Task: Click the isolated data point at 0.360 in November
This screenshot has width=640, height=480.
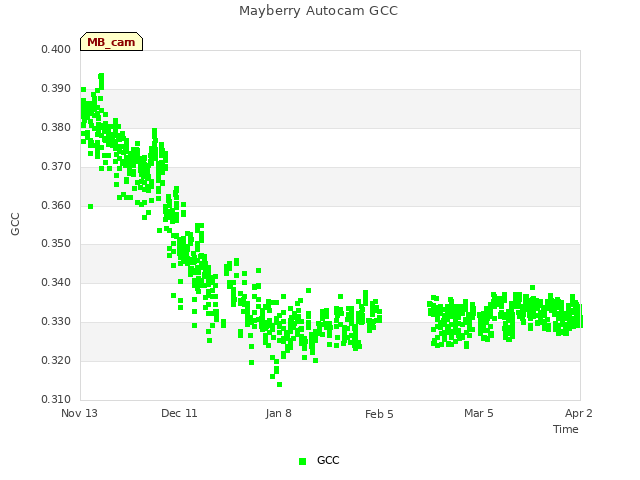Action: [x=91, y=207]
